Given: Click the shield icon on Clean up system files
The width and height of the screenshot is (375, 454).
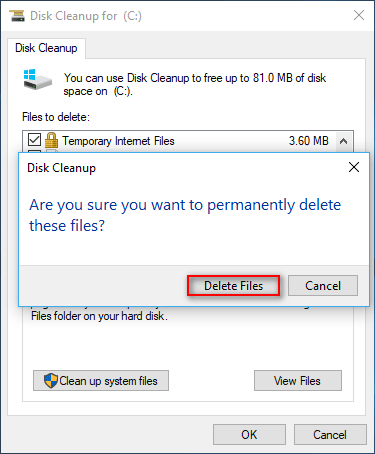Looking at the screenshot, I should coord(51,380).
